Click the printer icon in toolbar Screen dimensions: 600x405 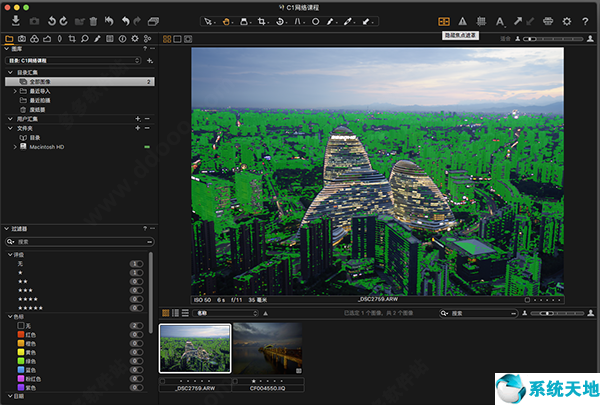[x=546, y=21]
